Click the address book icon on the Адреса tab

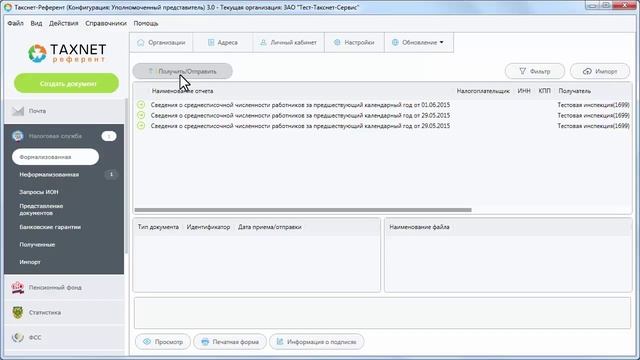tap(211, 42)
